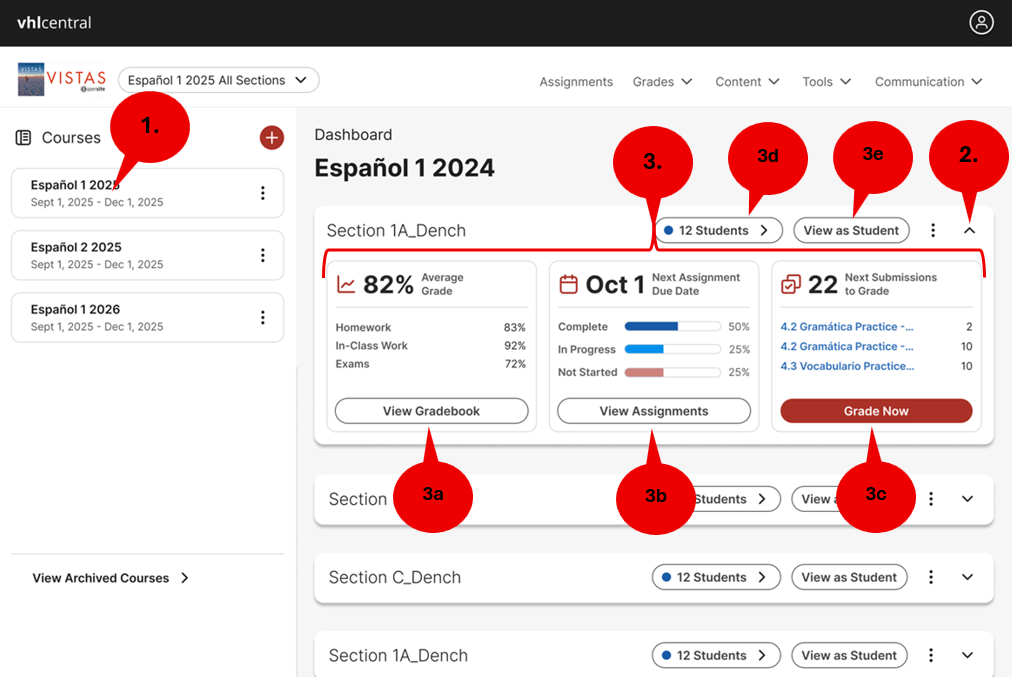Open second 4.2 Gramática Practice link
The image size is (1012, 677).
pyautogui.click(x=847, y=347)
